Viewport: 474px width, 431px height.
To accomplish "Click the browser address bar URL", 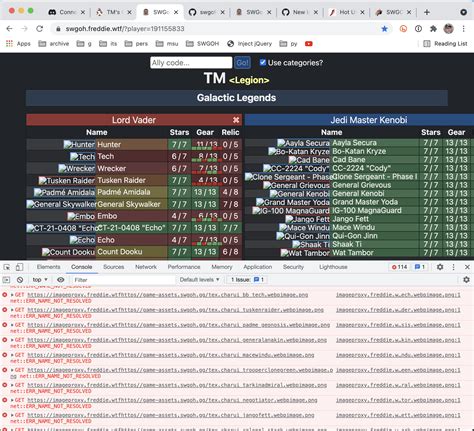I will (x=125, y=29).
